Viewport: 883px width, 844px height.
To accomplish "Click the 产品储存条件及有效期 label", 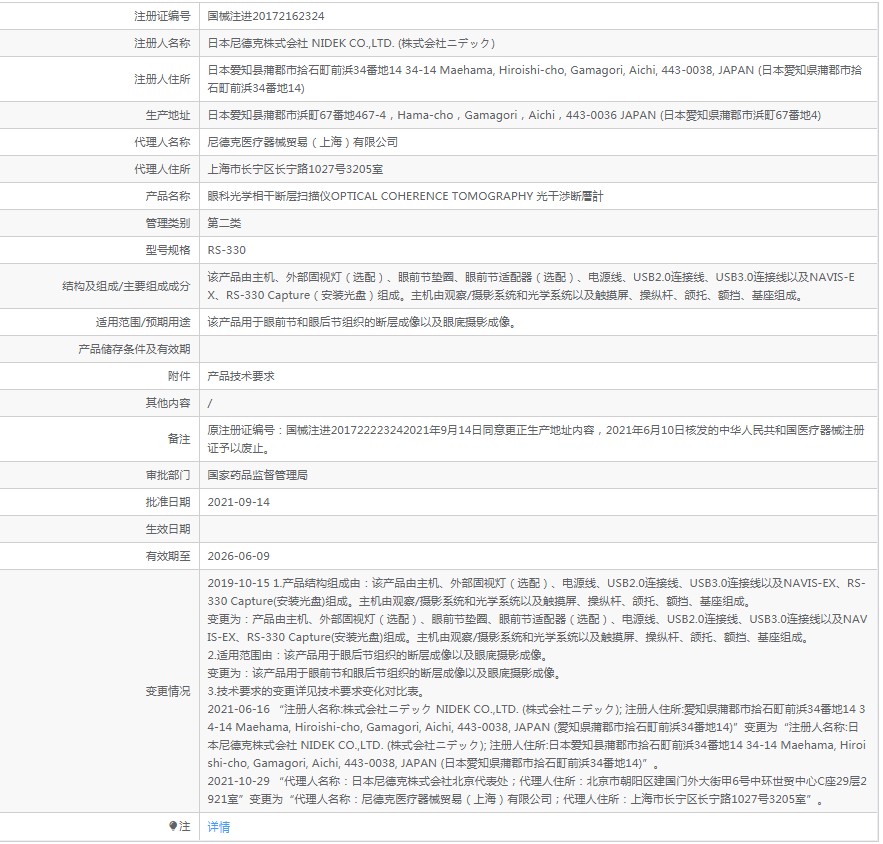I will click(134, 349).
